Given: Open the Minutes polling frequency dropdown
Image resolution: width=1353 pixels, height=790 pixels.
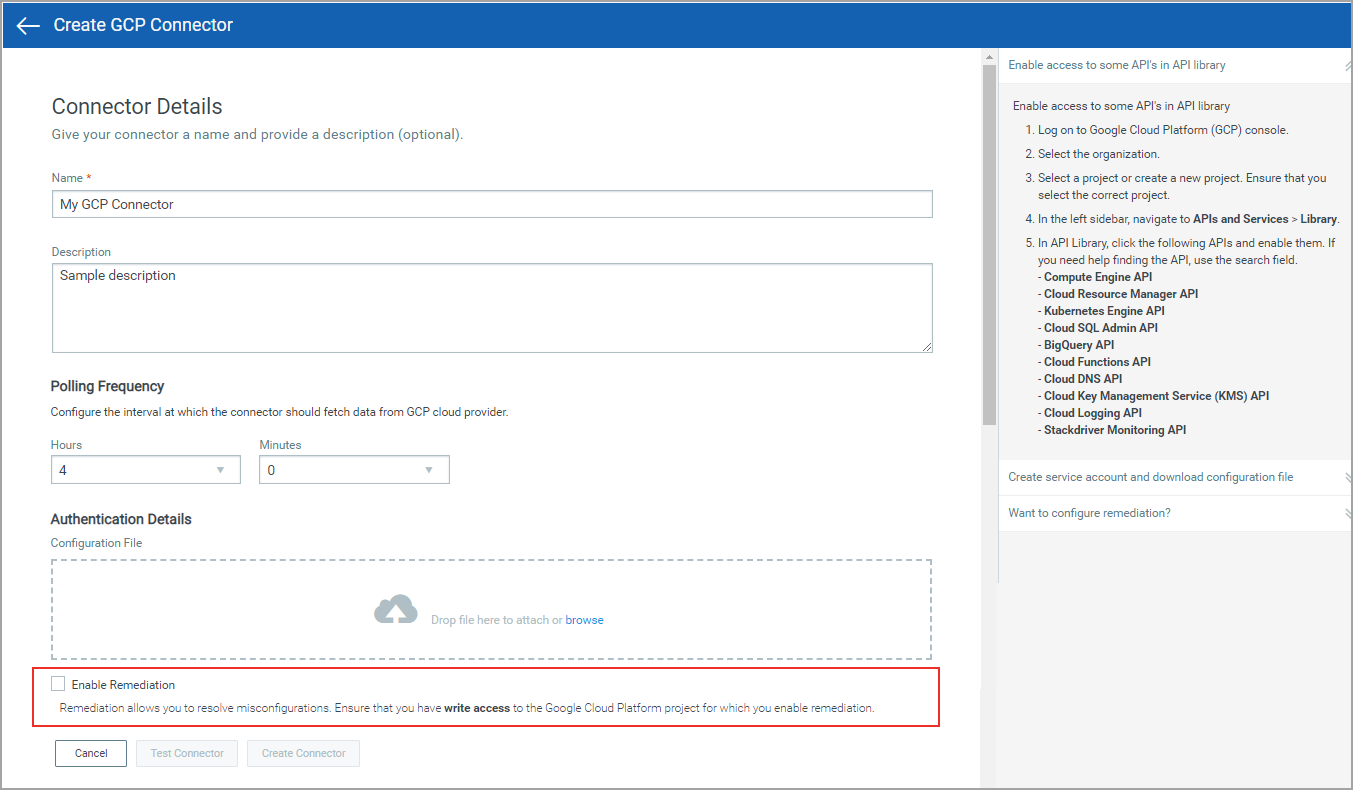Looking at the screenshot, I should pyautogui.click(x=354, y=469).
